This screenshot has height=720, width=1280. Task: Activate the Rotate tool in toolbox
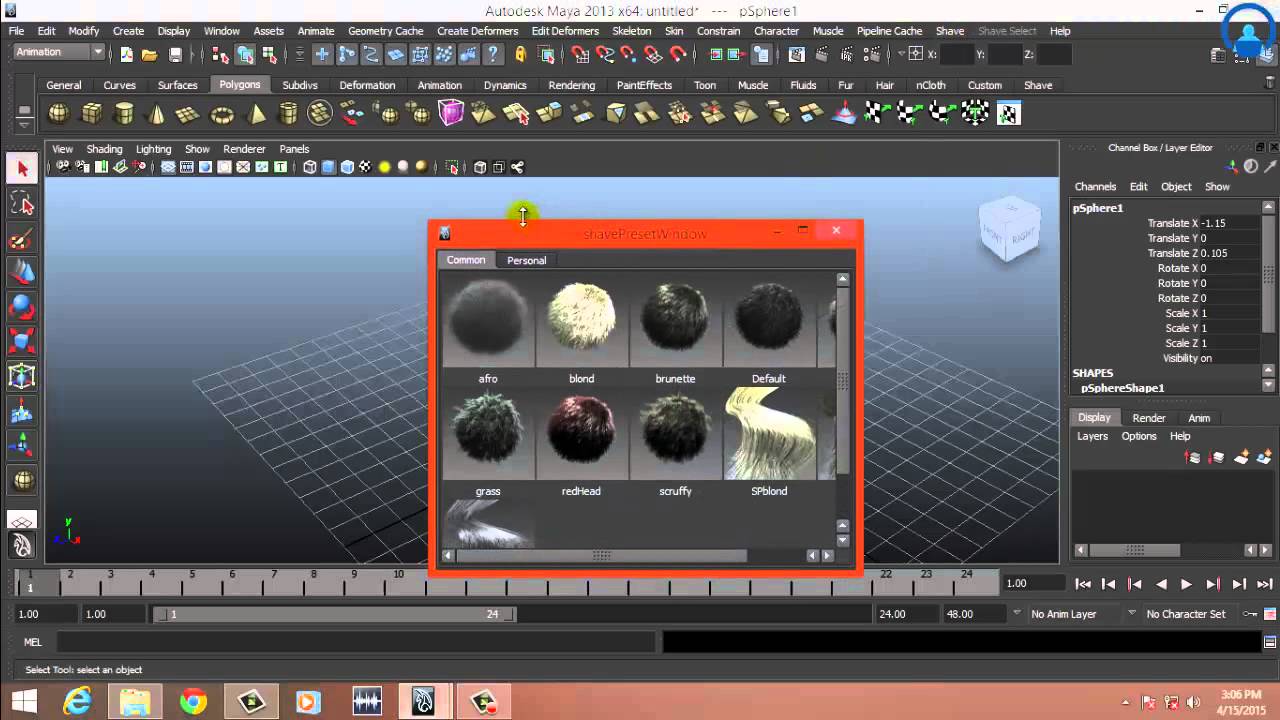point(22,307)
